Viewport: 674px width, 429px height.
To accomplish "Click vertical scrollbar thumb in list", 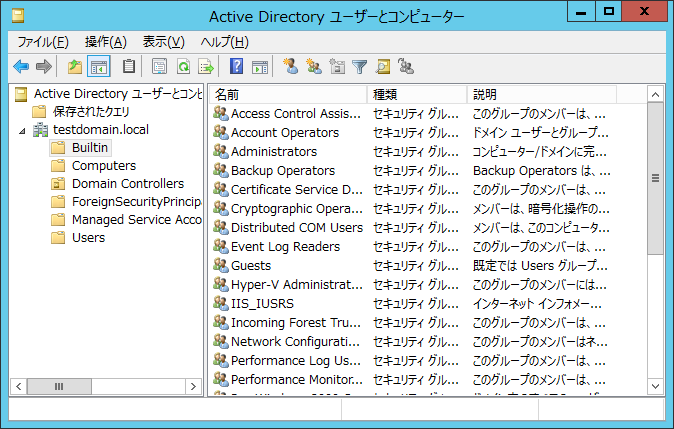I will tap(655, 178).
